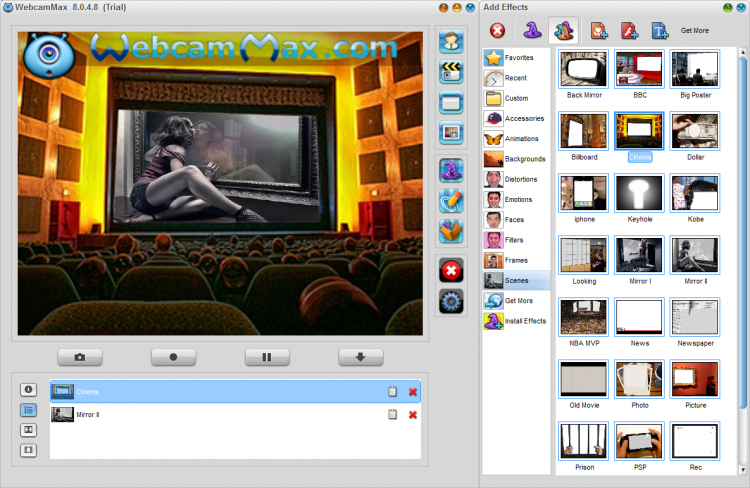Screen dimensions: 750x488
Task: Open the doodle pencil tool
Action: coord(451,200)
